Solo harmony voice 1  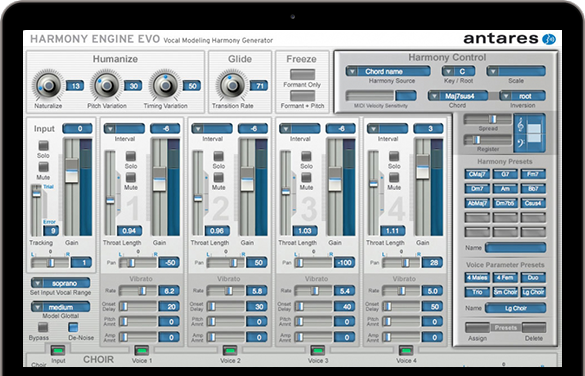[x=131, y=156]
